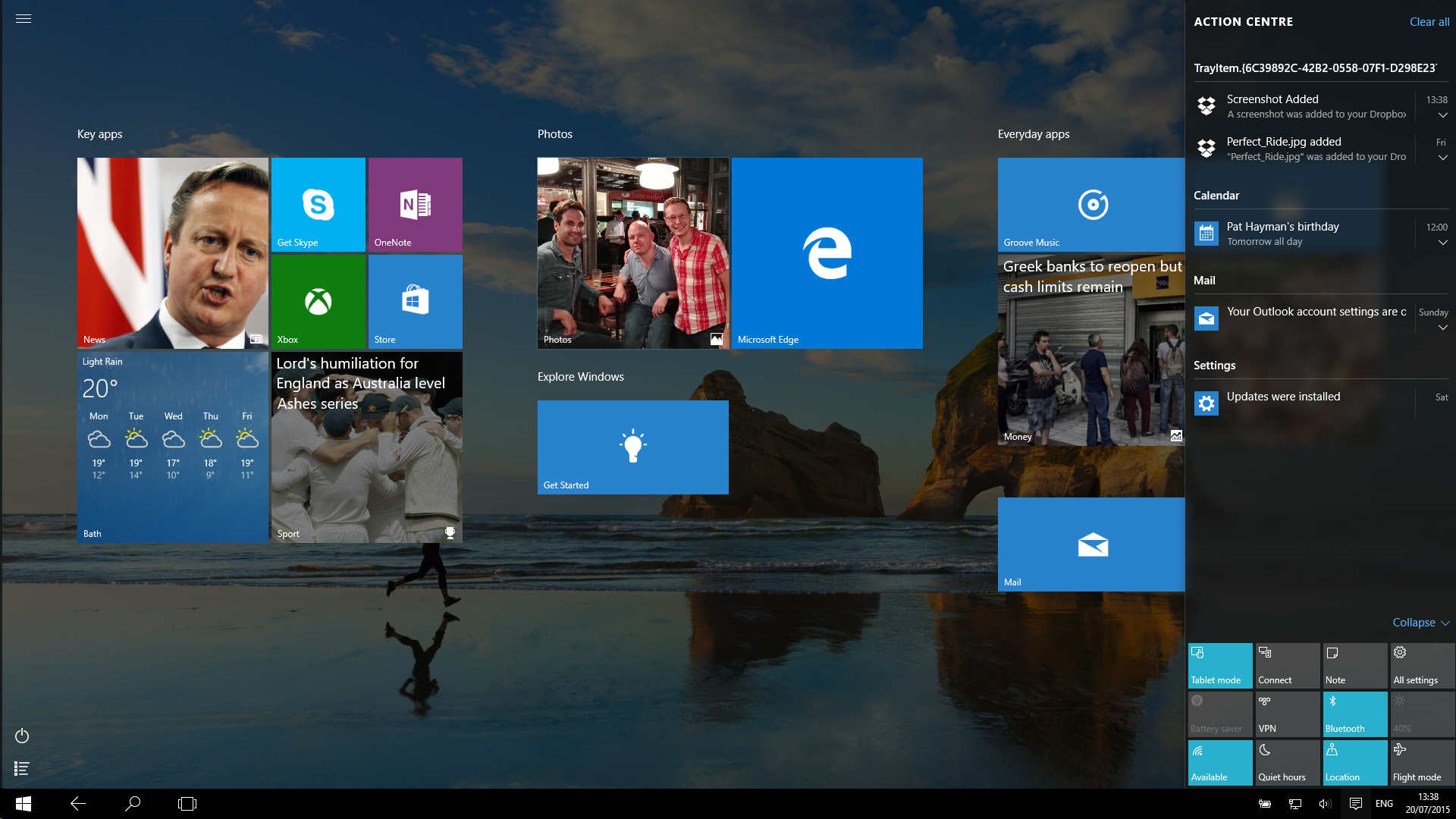Click ENG language indicator
The height and width of the screenshot is (819, 1456).
(1384, 804)
